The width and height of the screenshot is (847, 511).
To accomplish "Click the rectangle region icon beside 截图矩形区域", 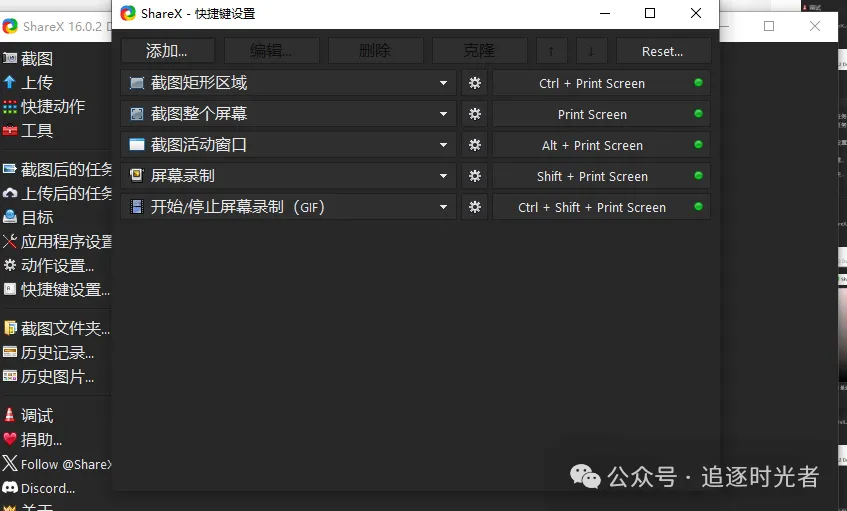I will [137, 83].
